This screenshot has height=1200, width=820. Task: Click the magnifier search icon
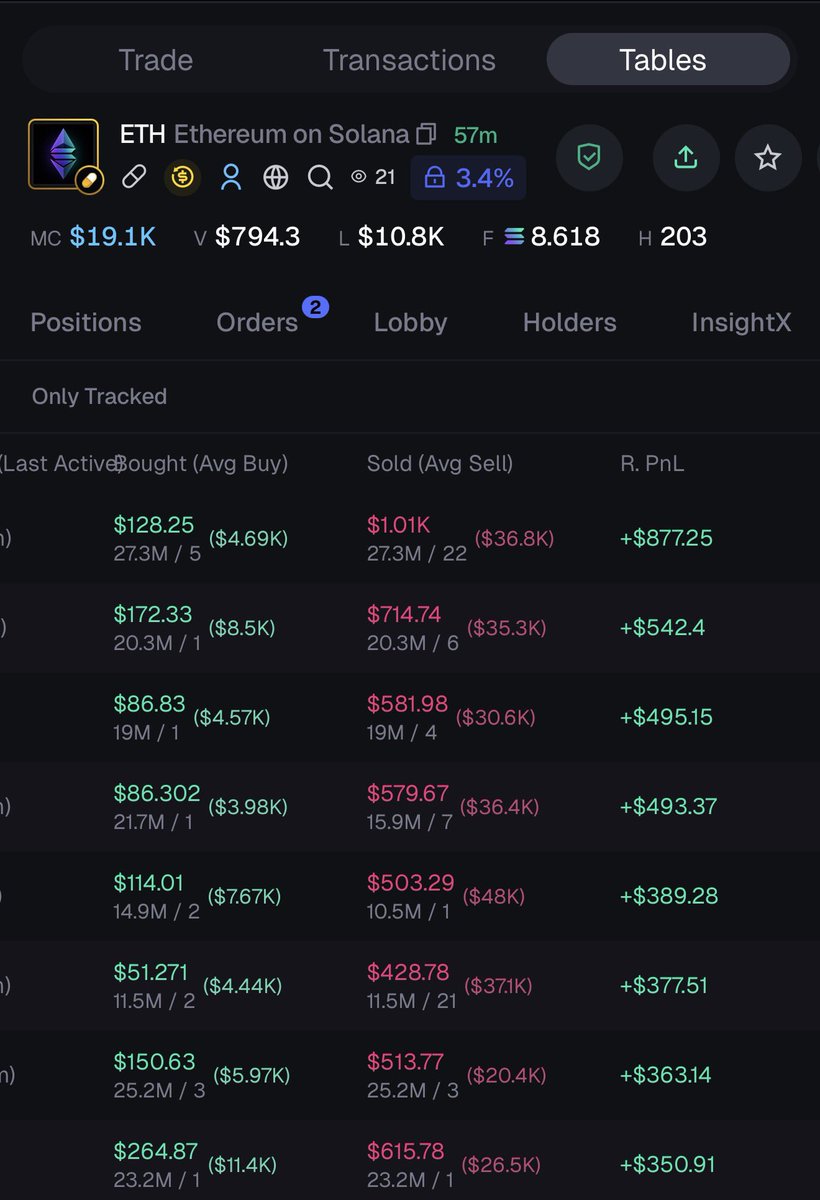click(x=320, y=178)
